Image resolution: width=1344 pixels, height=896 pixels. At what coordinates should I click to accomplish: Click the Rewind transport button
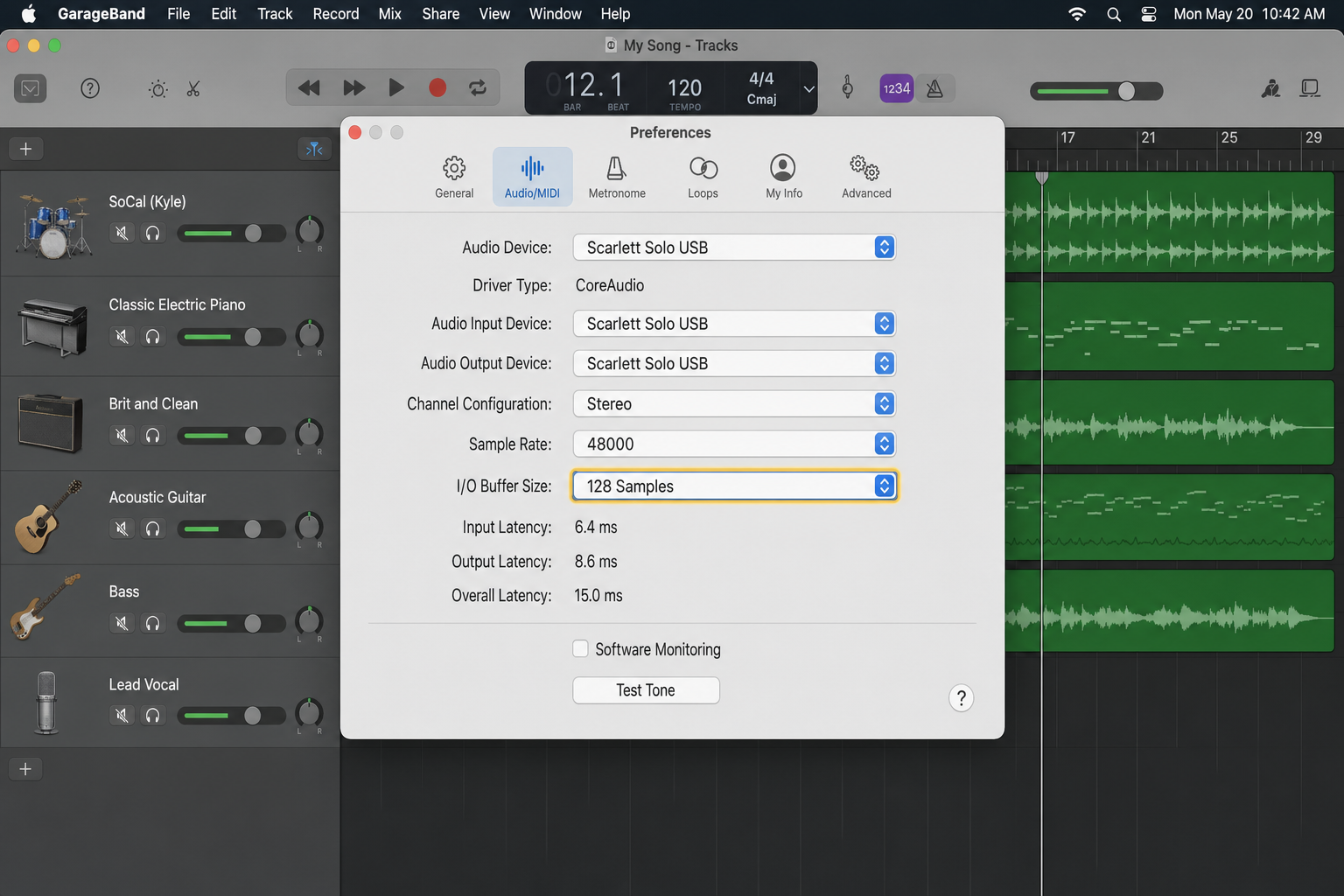309,87
